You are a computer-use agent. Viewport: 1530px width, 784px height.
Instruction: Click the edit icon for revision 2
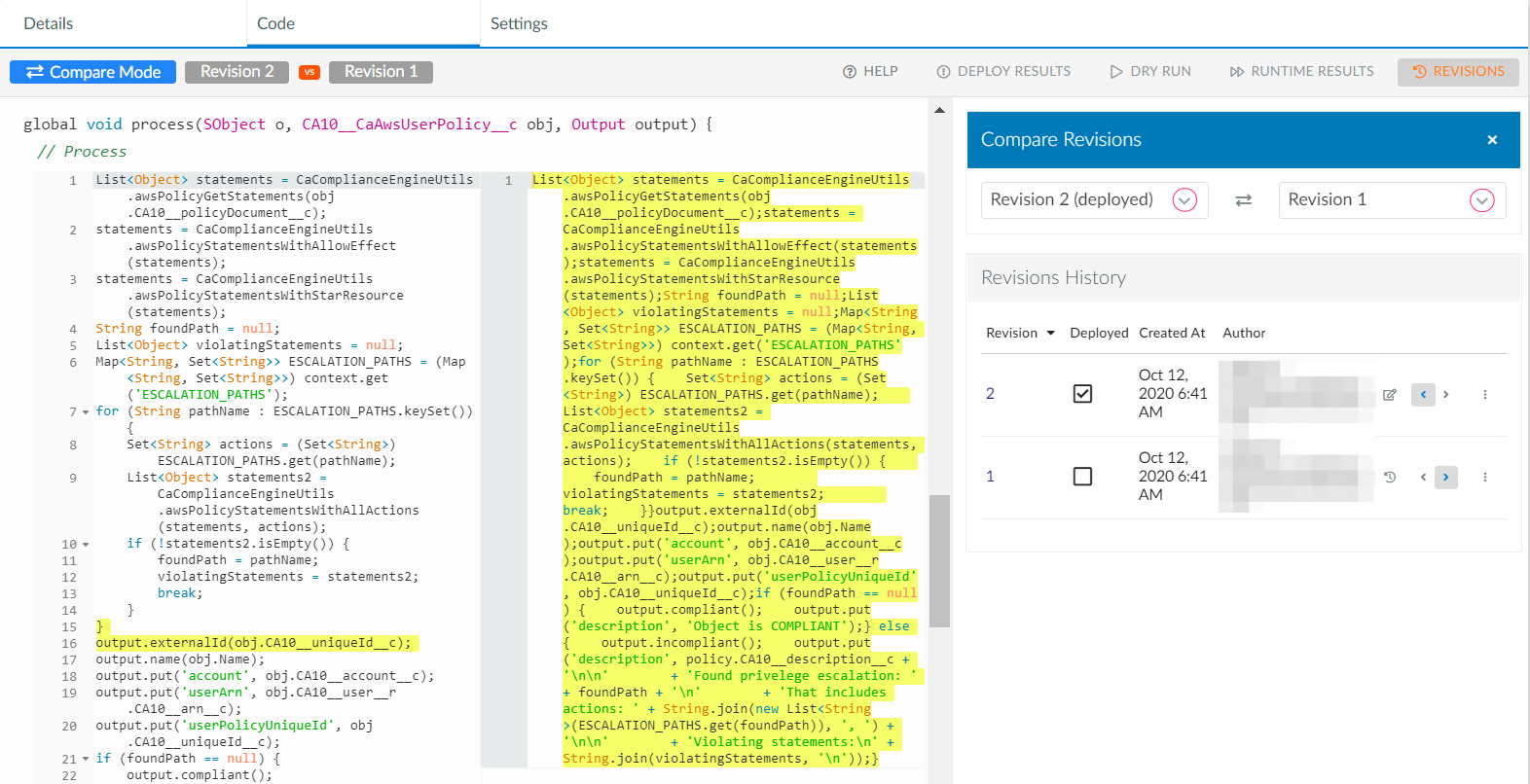(x=1389, y=394)
